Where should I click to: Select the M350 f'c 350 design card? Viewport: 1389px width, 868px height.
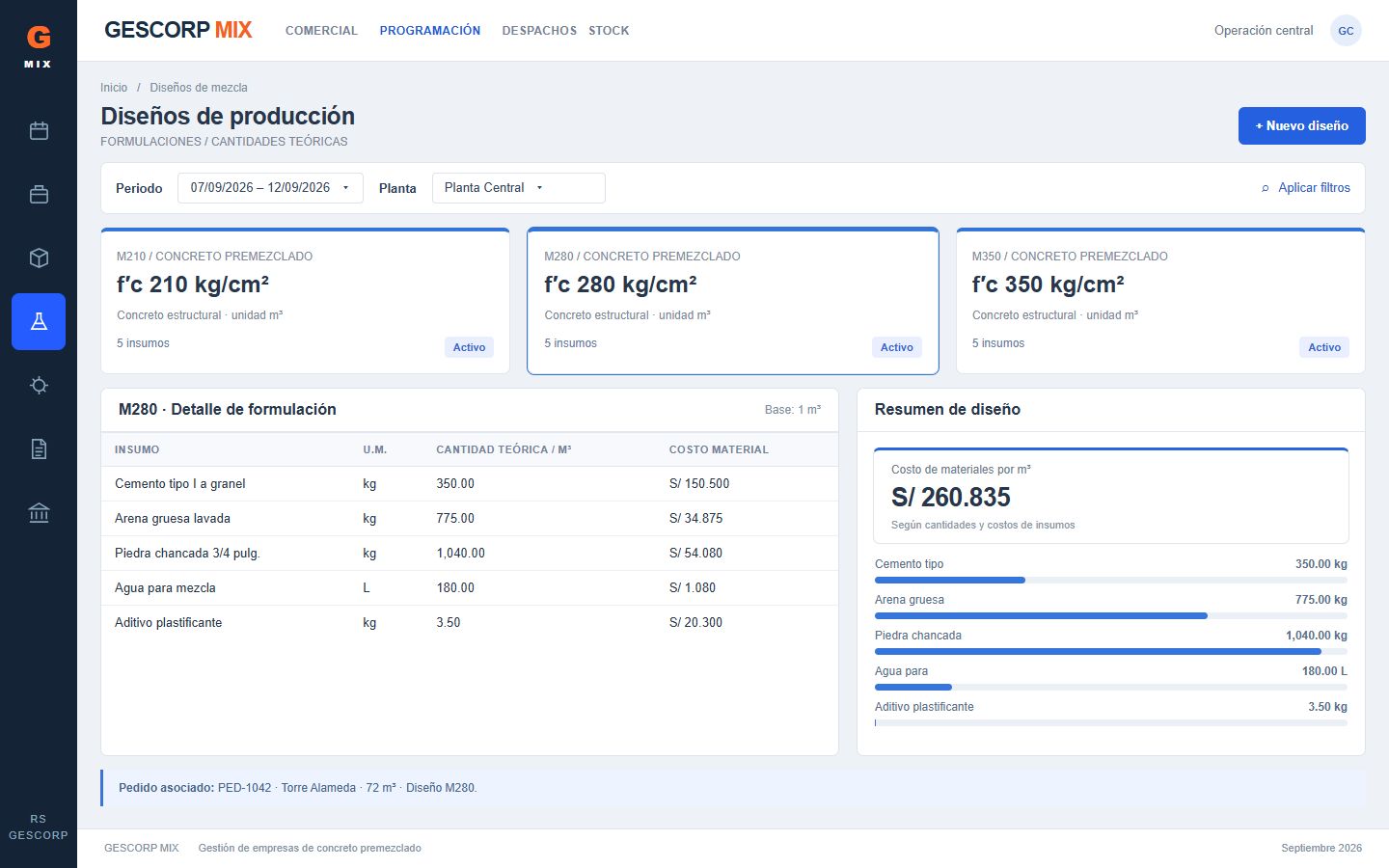click(1160, 301)
